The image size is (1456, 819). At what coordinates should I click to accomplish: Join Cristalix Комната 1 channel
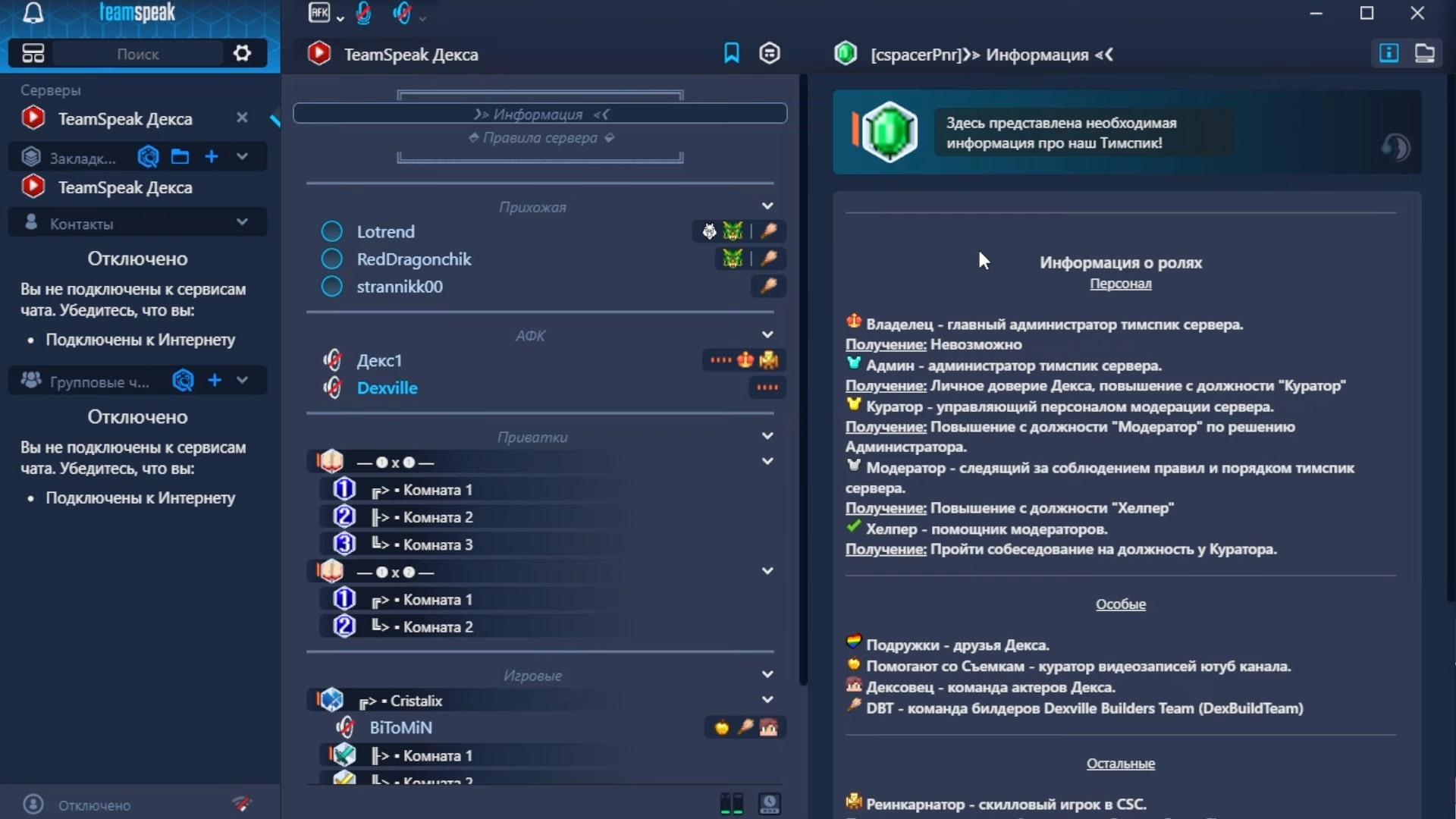[437, 755]
